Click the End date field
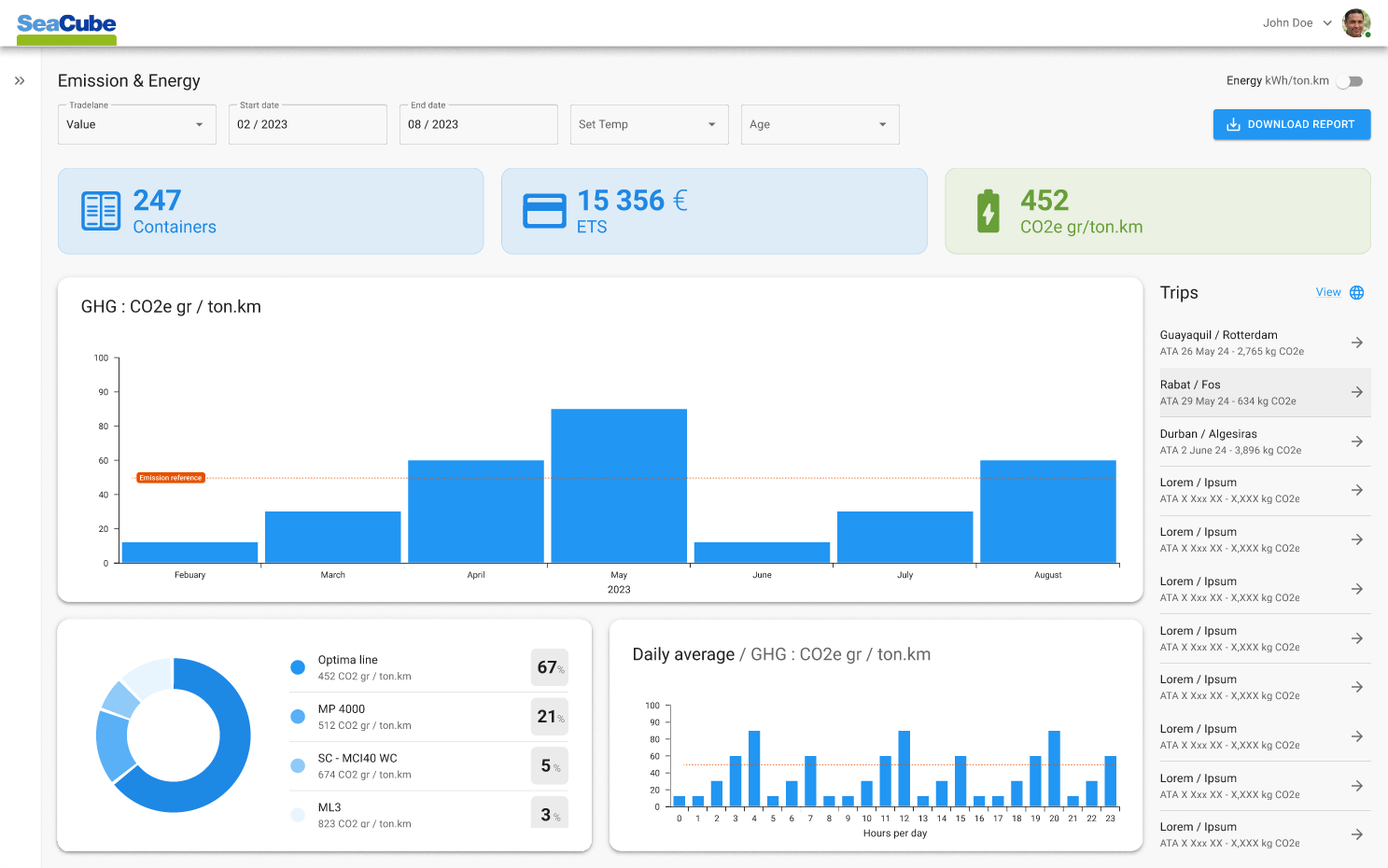The width and height of the screenshot is (1388, 868). [x=479, y=124]
